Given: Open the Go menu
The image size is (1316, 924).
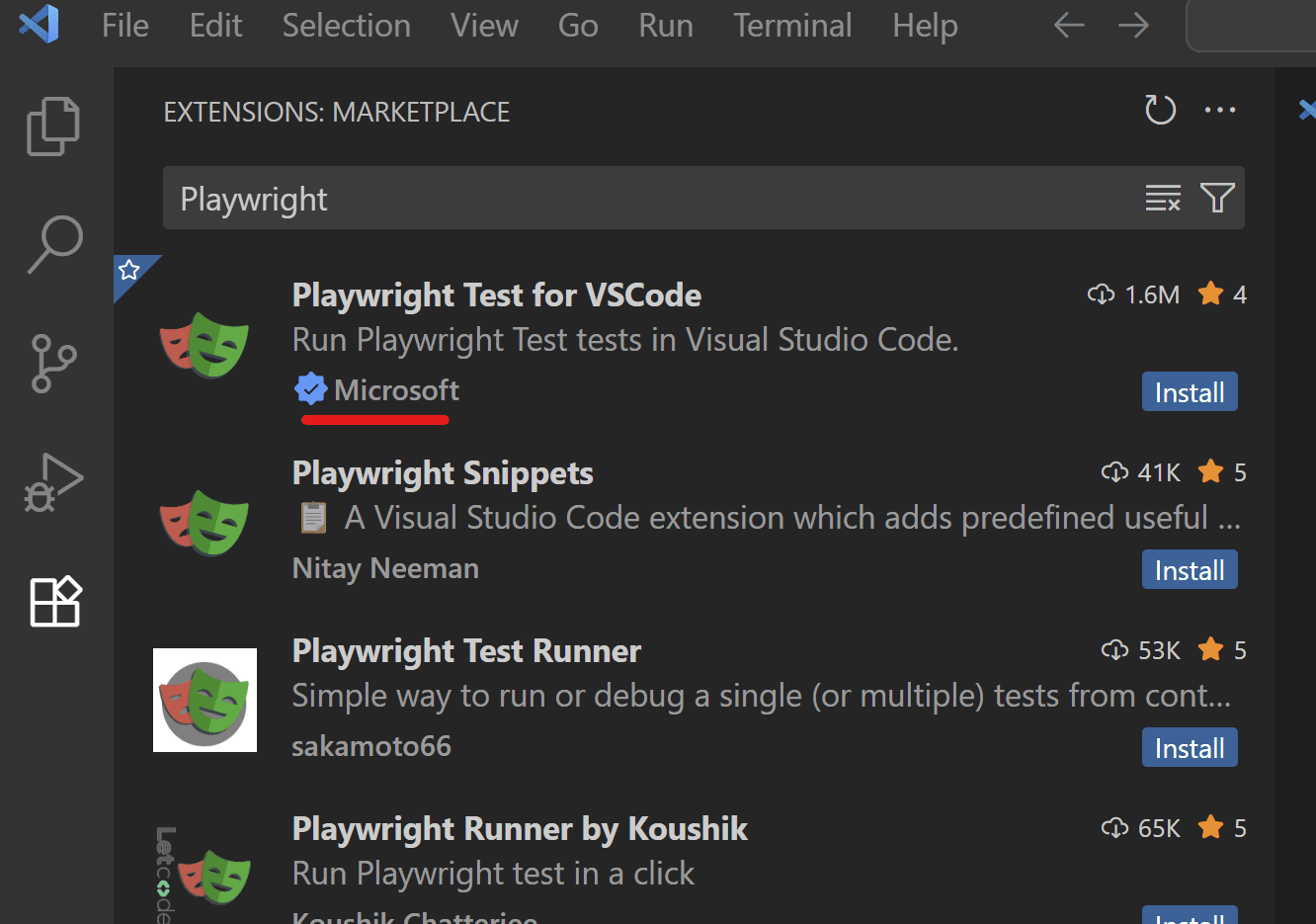Looking at the screenshot, I should coord(578,25).
